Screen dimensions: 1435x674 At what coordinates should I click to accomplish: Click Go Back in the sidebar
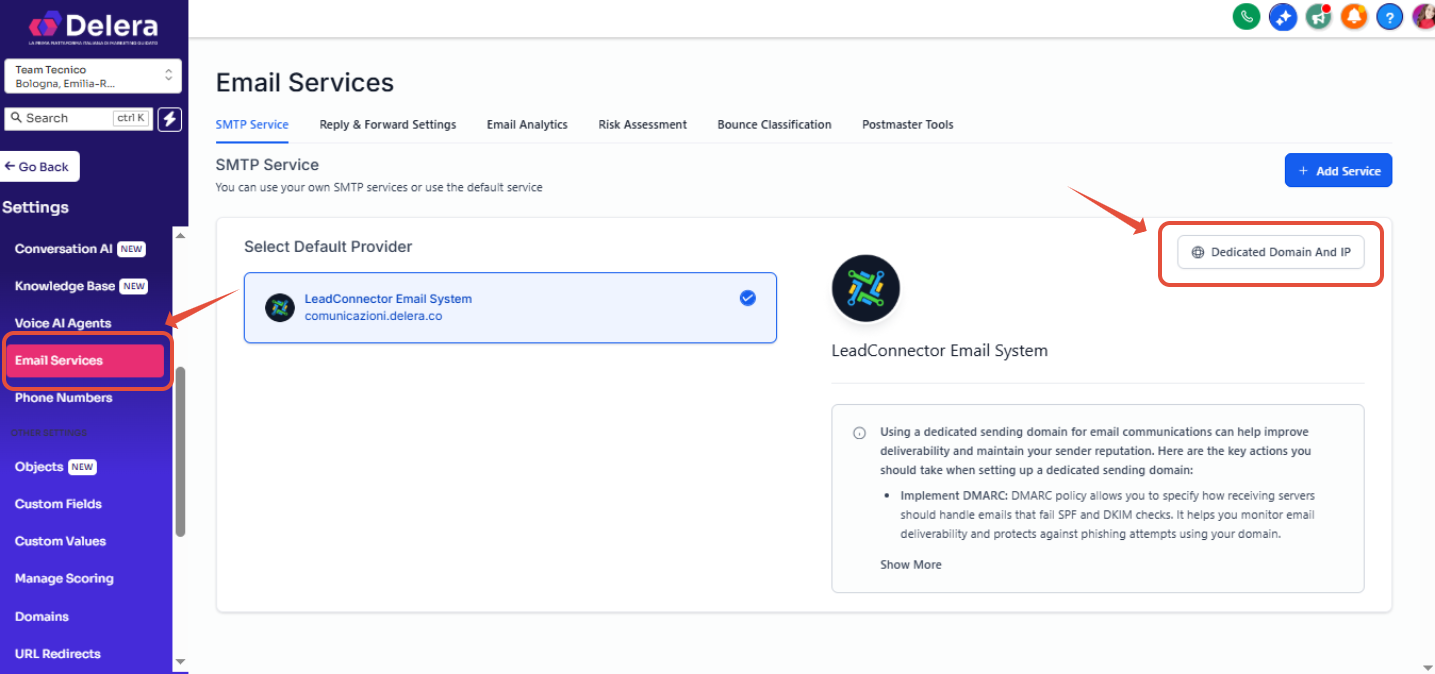pos(40,167)
